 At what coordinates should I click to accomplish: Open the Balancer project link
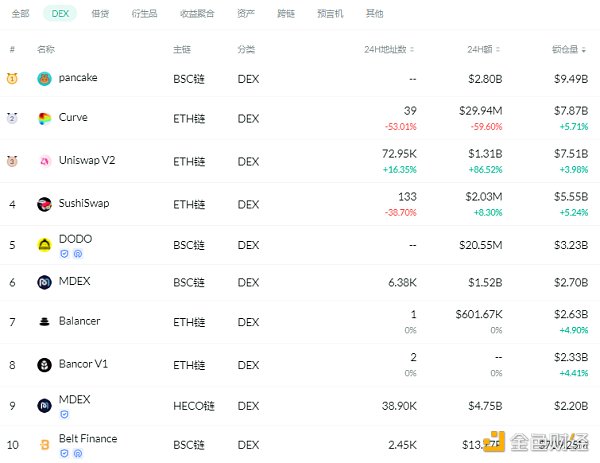coord(80,321)
